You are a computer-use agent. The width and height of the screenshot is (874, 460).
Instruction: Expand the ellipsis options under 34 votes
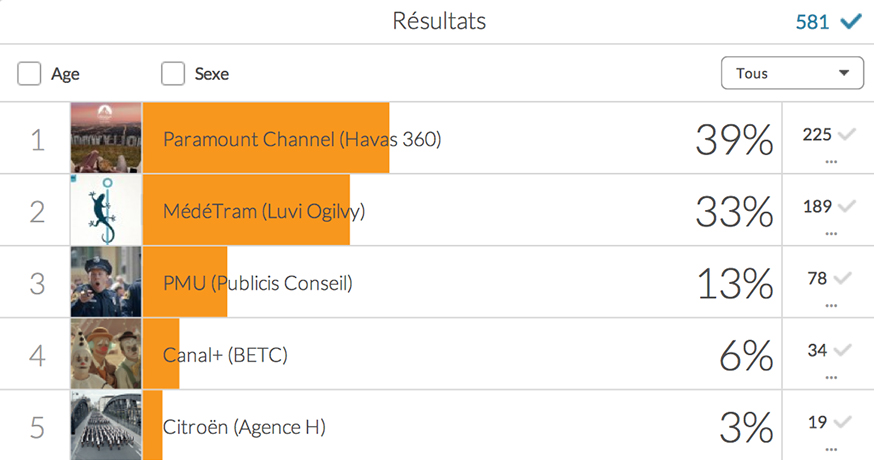[x=831, y=377]
